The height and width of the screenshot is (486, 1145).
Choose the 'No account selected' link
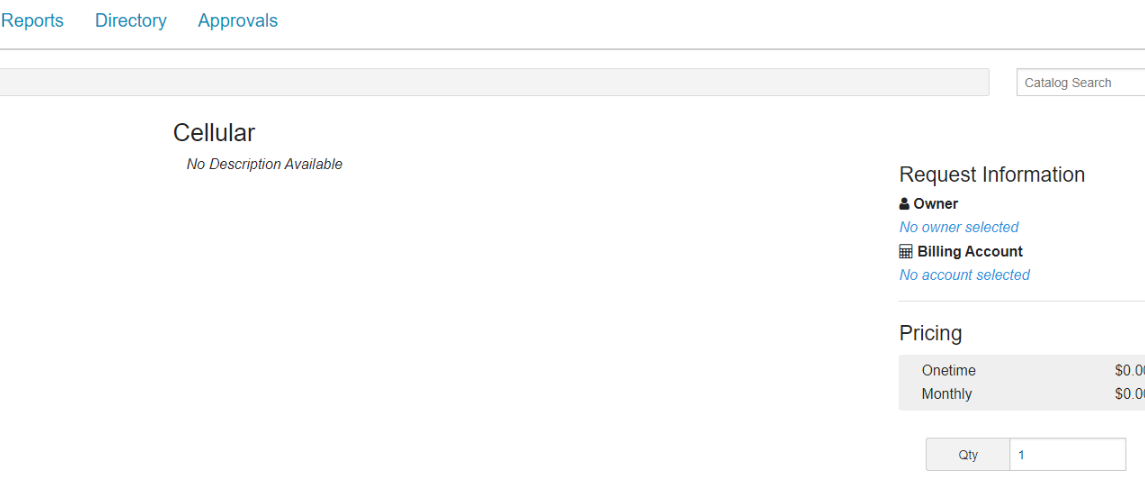pos(964,275)
